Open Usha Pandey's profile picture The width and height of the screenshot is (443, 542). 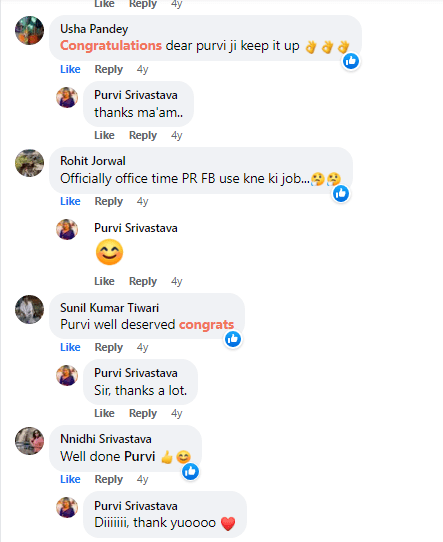pyautogui.click(x=29, y=30)
